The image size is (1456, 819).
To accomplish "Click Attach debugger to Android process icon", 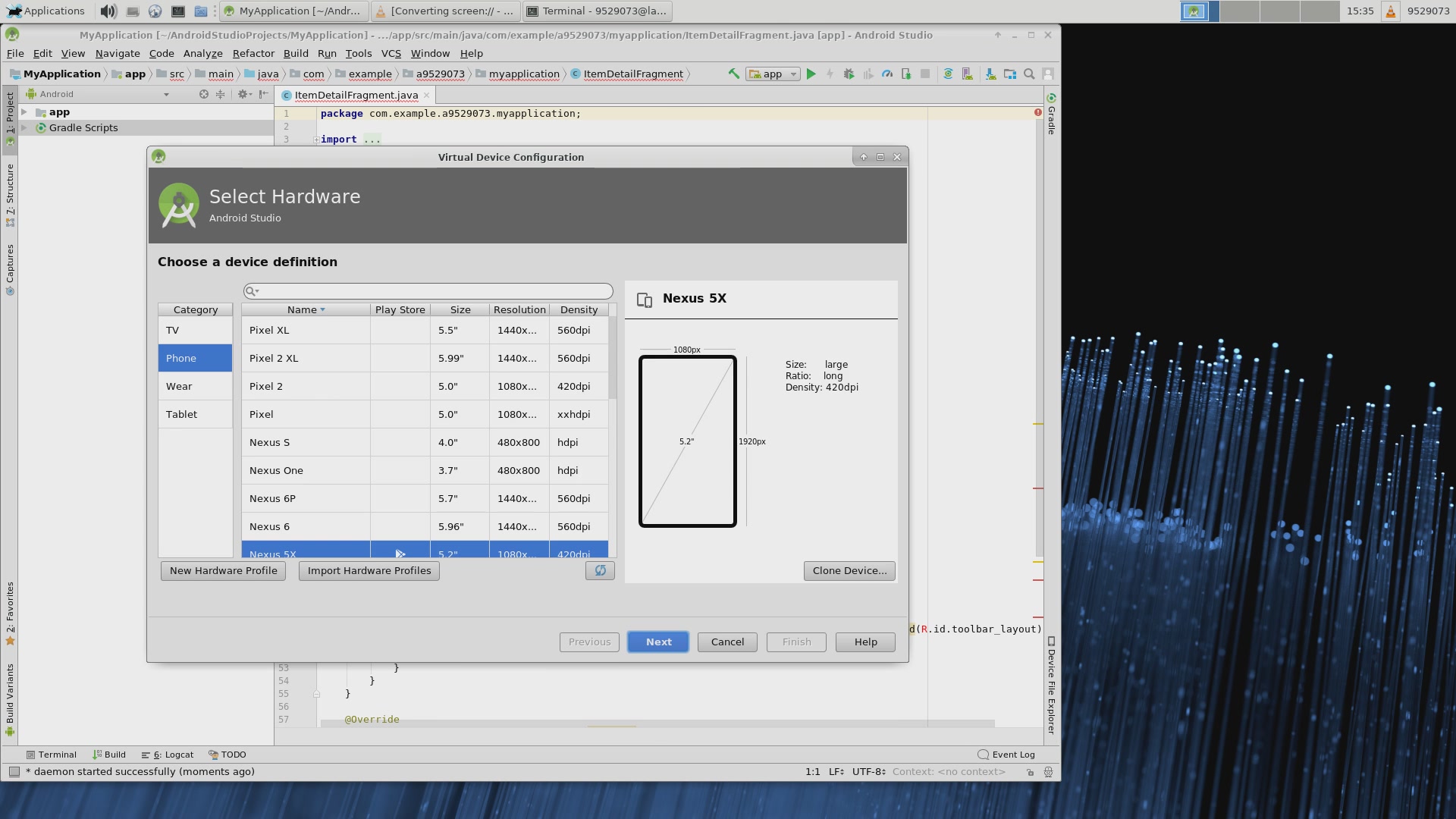I will tap(906, 74).
